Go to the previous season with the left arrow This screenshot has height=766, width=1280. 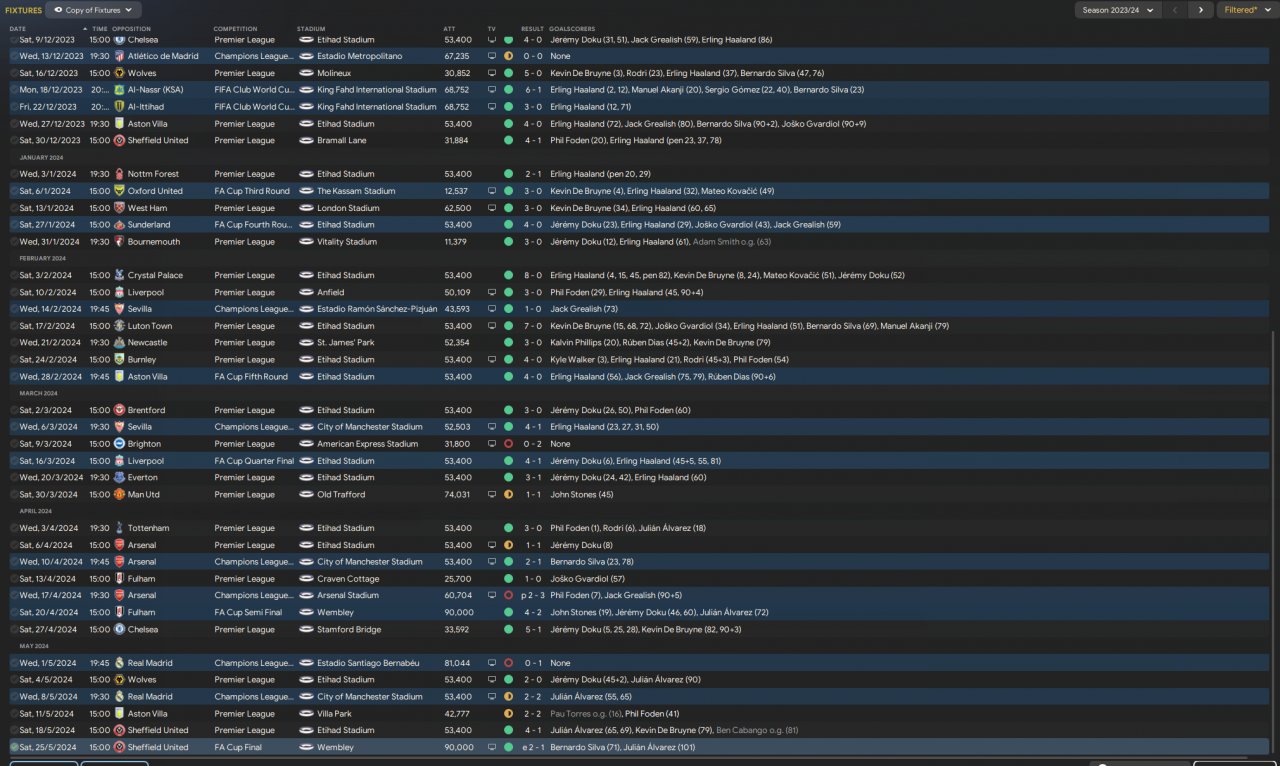click(1176, 10)
